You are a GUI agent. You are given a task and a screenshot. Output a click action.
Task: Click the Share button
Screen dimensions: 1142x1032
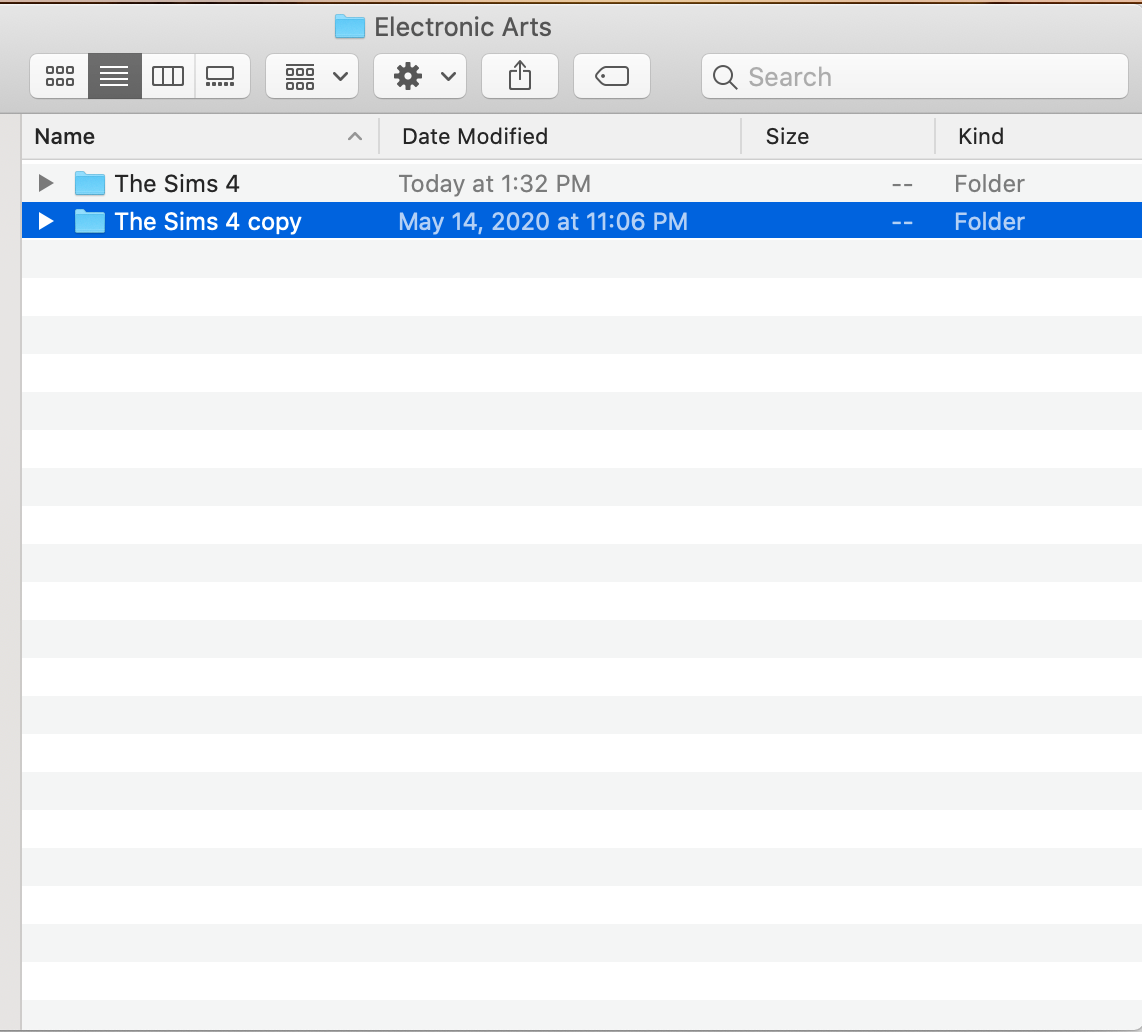(519, 76)
